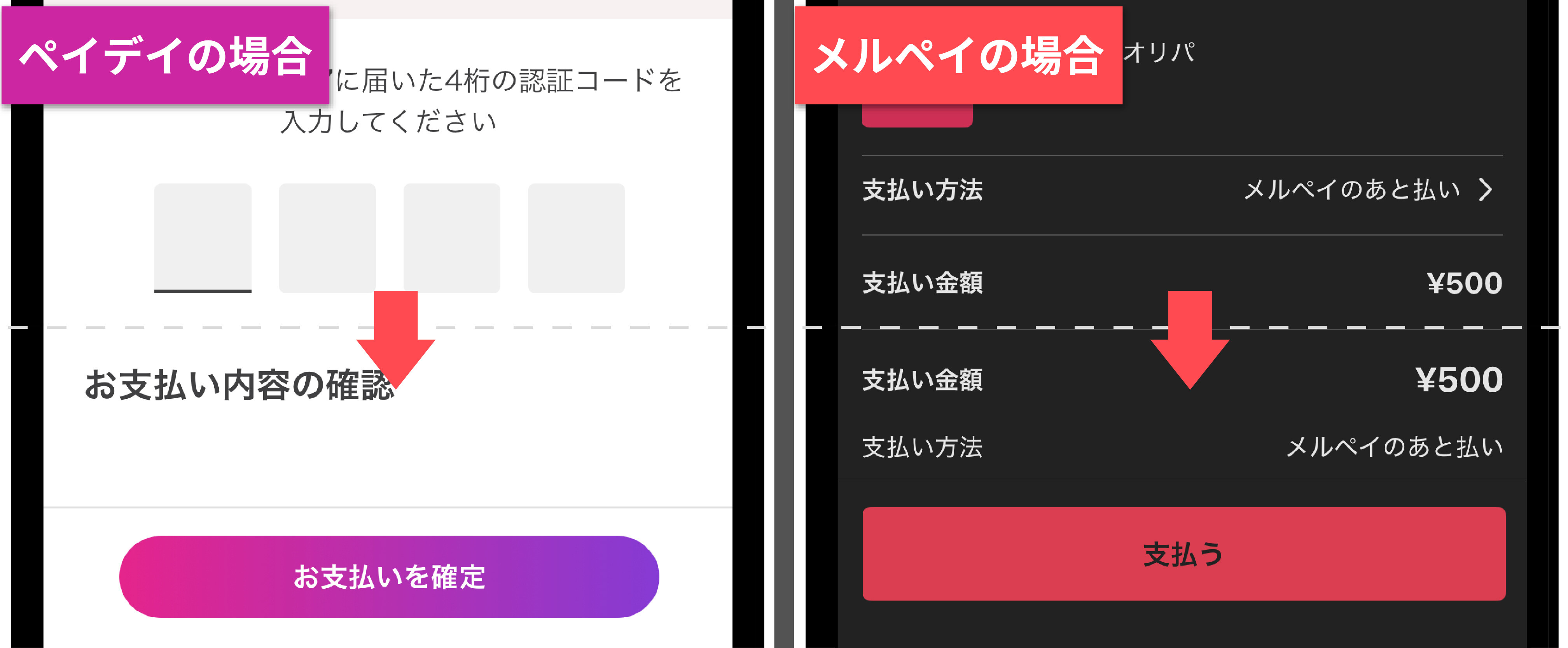Click the オリパ product title text
This screenshot has width=1568, height=648.
pyautogui.click(x=1159, y=52)
